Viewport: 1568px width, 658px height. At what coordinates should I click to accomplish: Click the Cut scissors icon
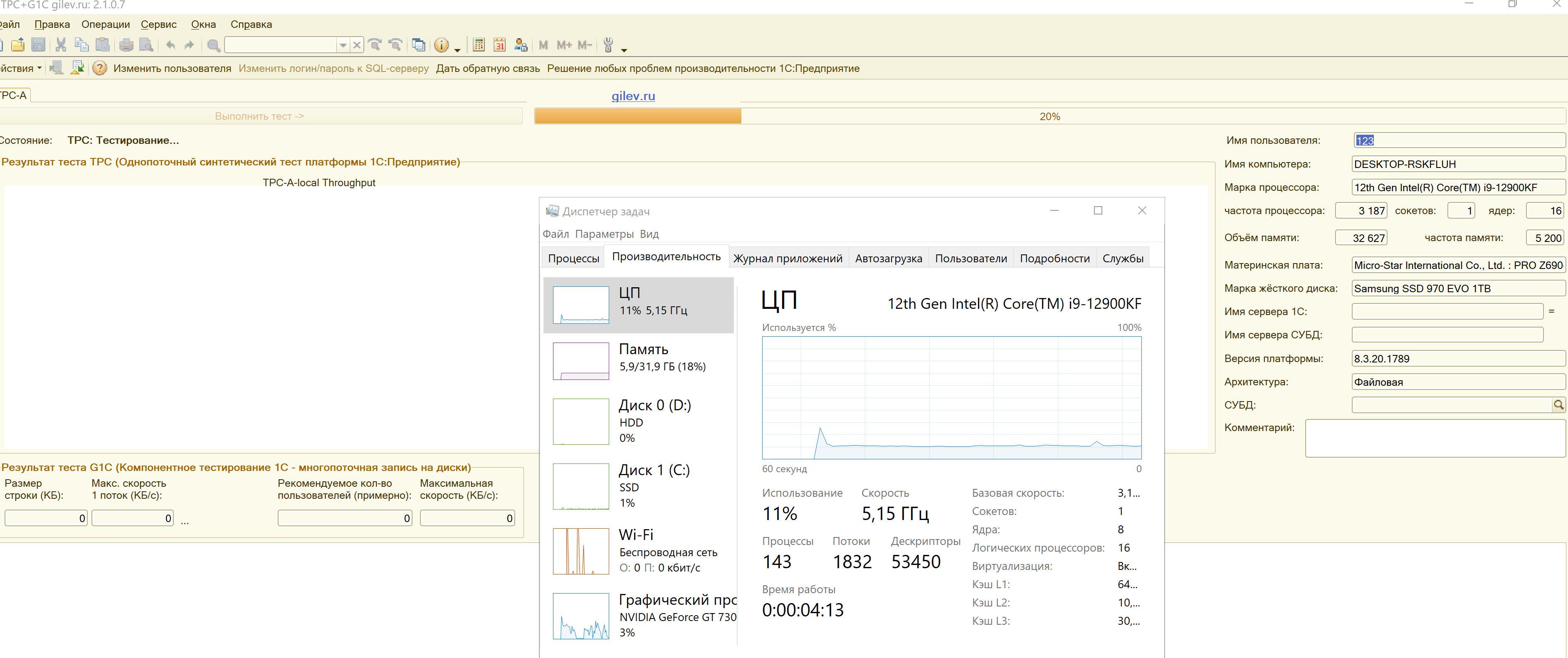click(x=61, y=44)
